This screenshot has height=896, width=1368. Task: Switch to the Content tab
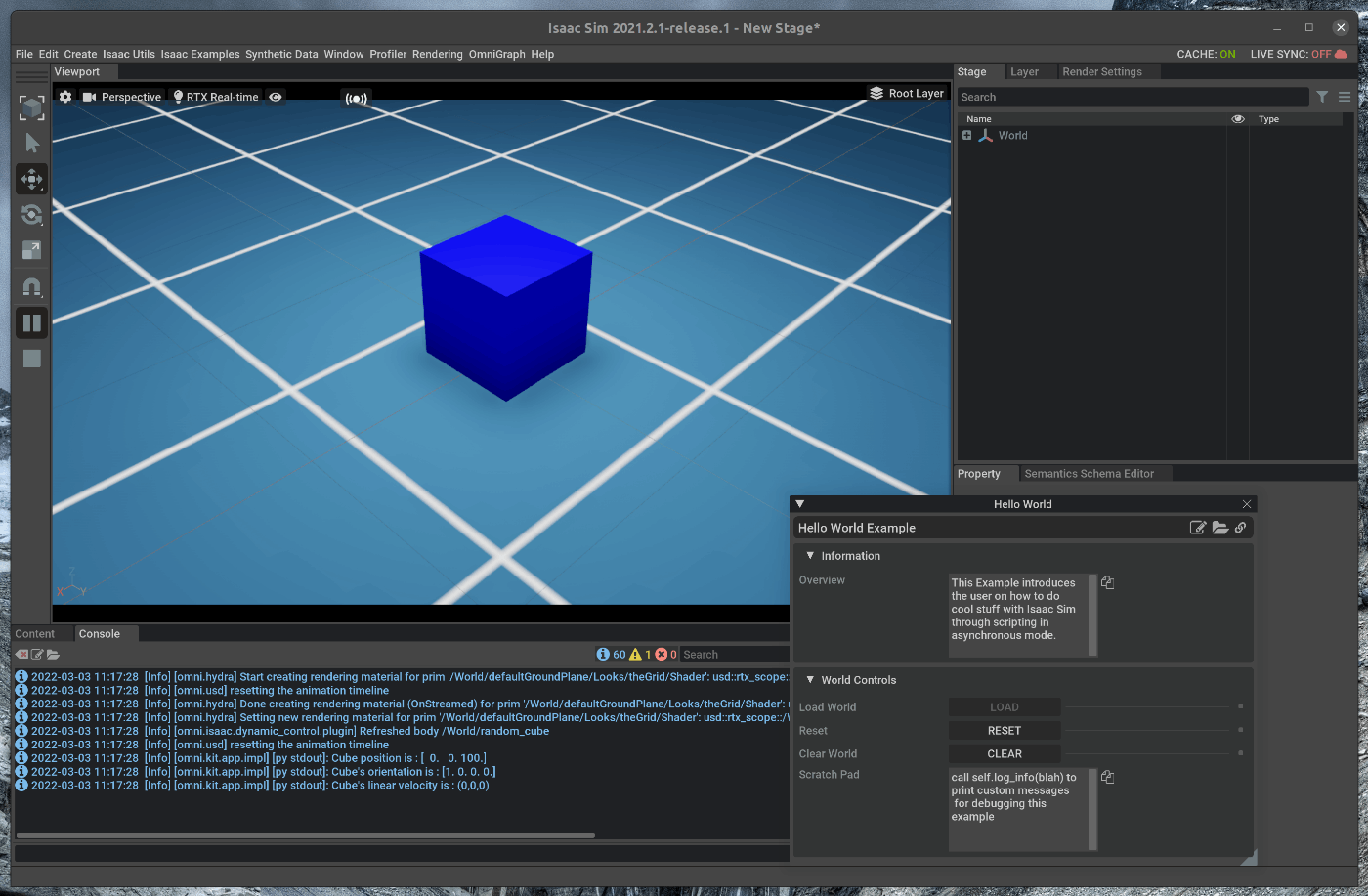tap(35, 634)
